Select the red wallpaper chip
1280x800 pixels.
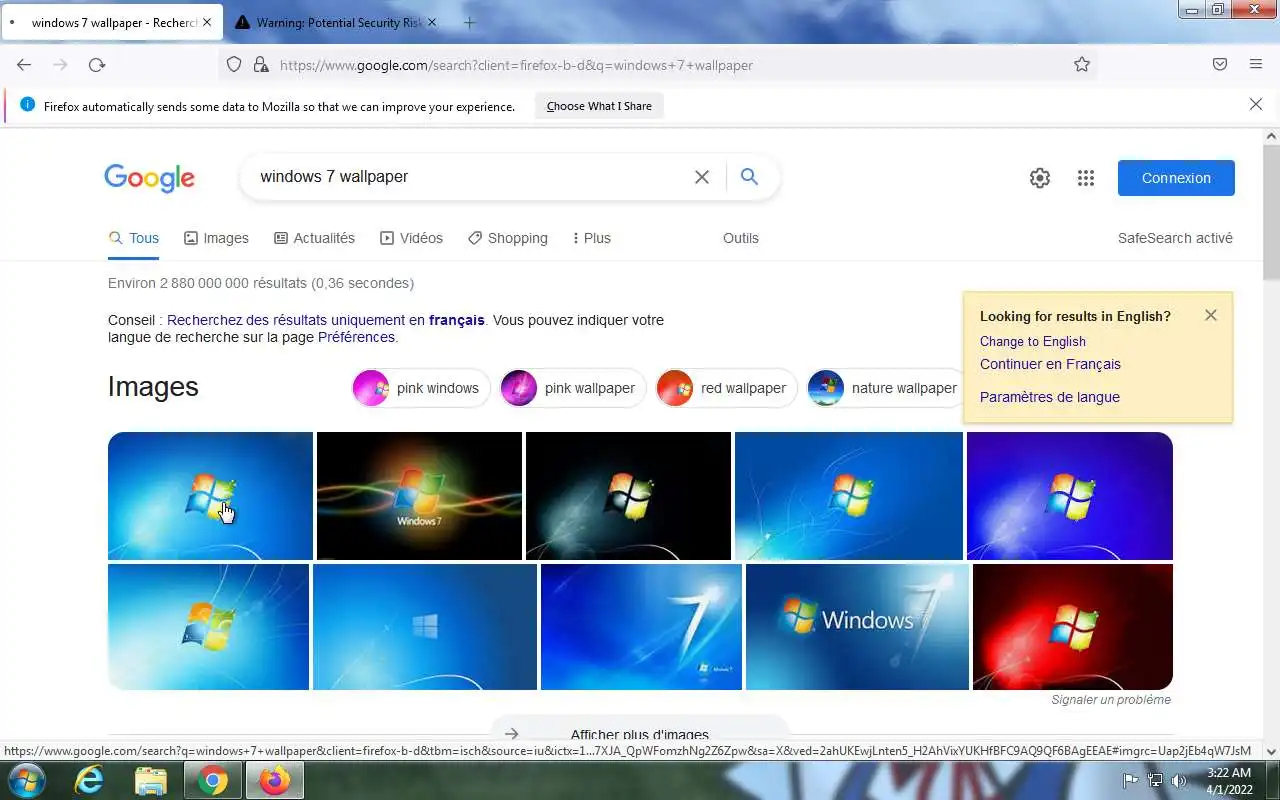(726, 388)
